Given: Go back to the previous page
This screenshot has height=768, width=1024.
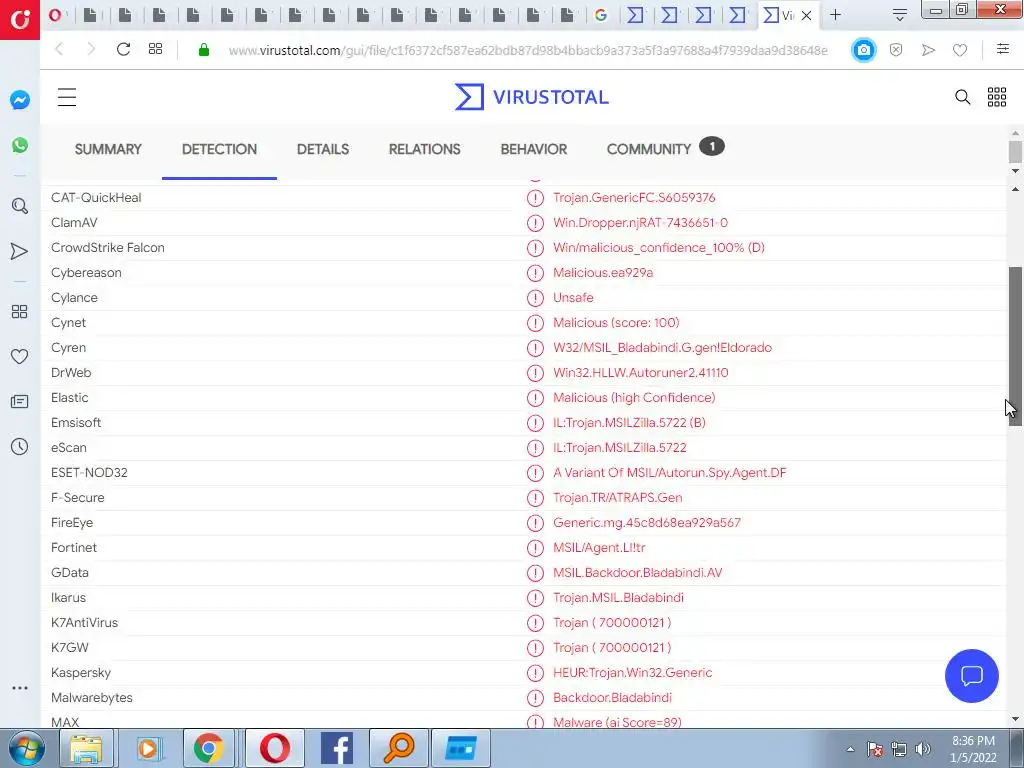Looking at the screenshot, I should pyautogui.click(x=59, y=50).
